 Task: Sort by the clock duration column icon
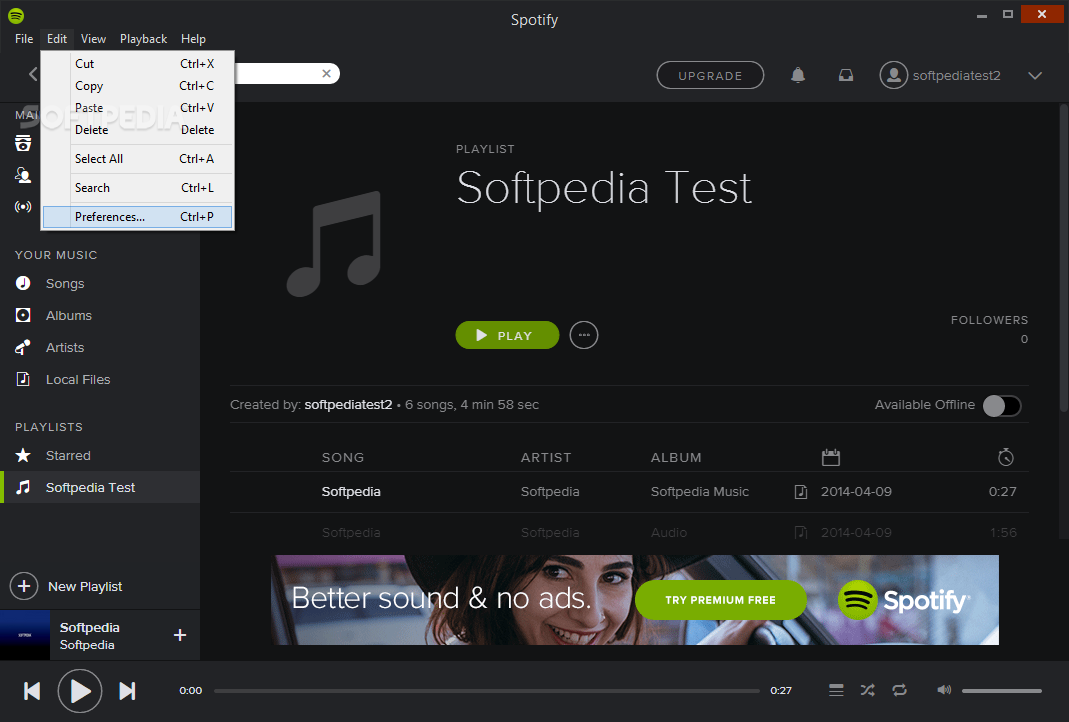pos(1006,457)
